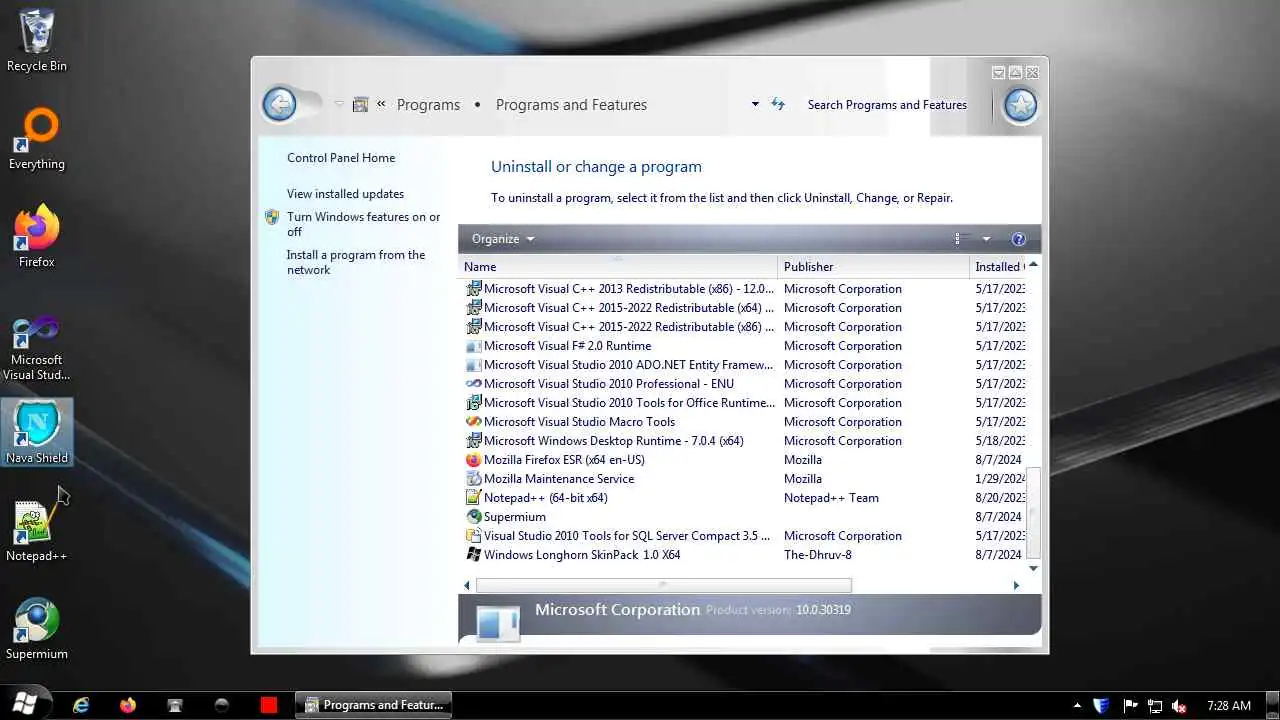Click Mozilla Firefox ESR program icon
1280x720 pixels.
pyautogui.click(x=473, y=460)
